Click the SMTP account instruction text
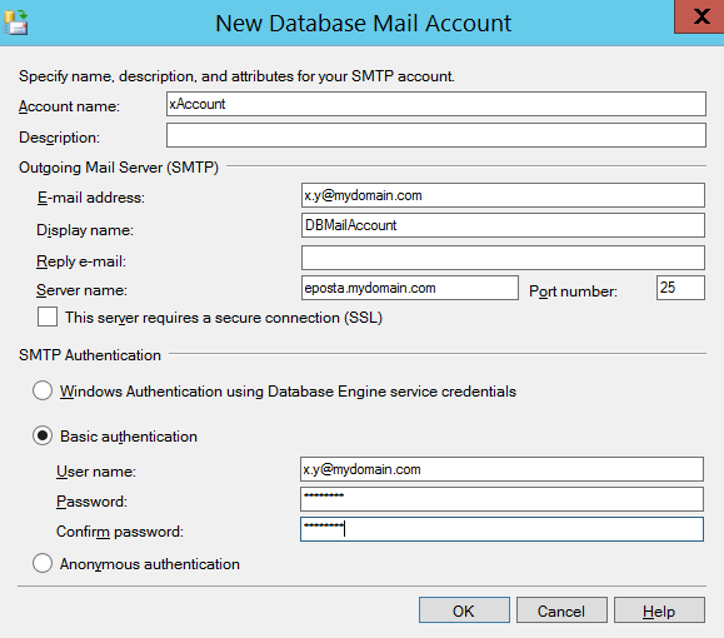Screen dimensions: 724x638 coord(236,76)
